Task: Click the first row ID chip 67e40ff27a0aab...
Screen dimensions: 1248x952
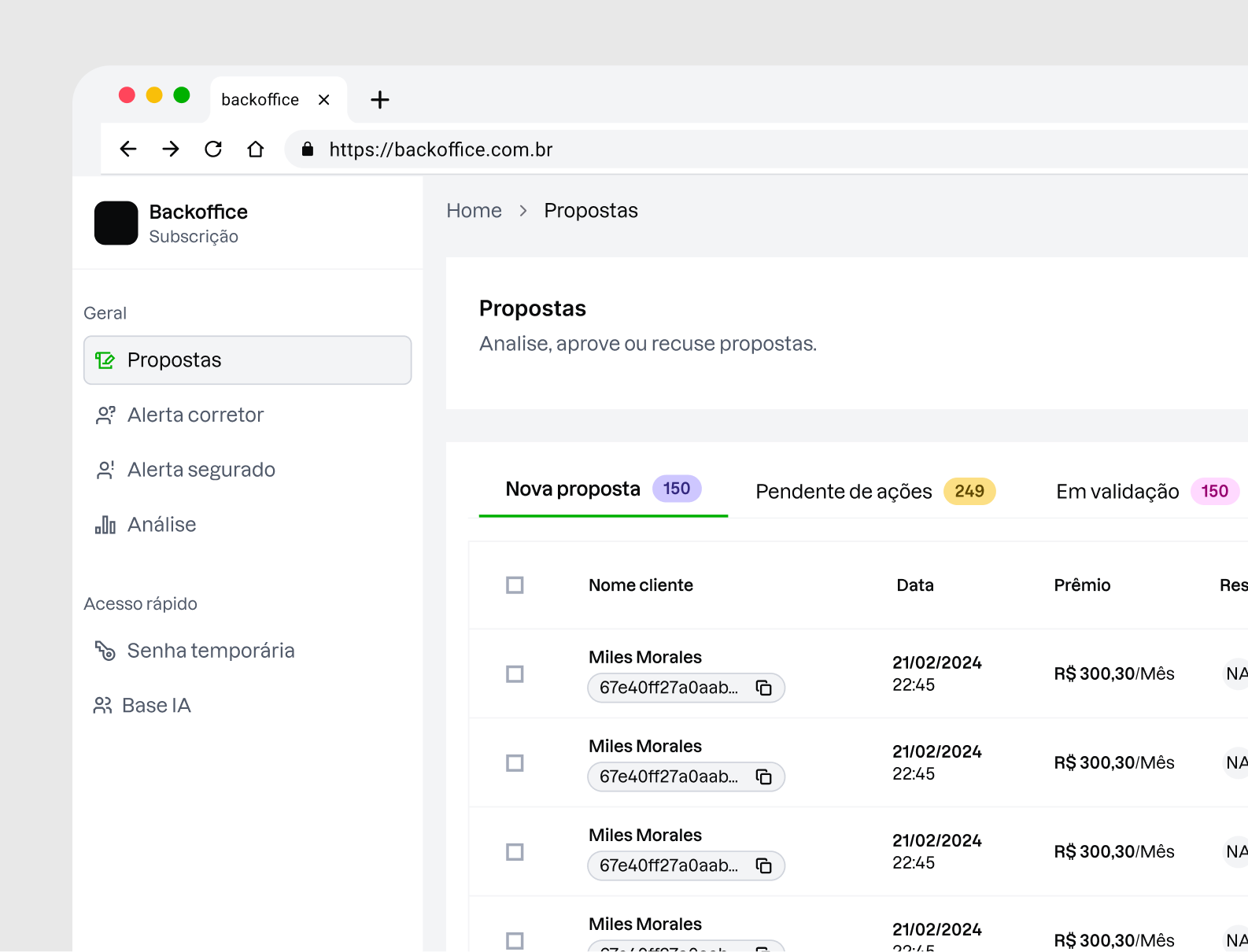Action: click(686, 688)
